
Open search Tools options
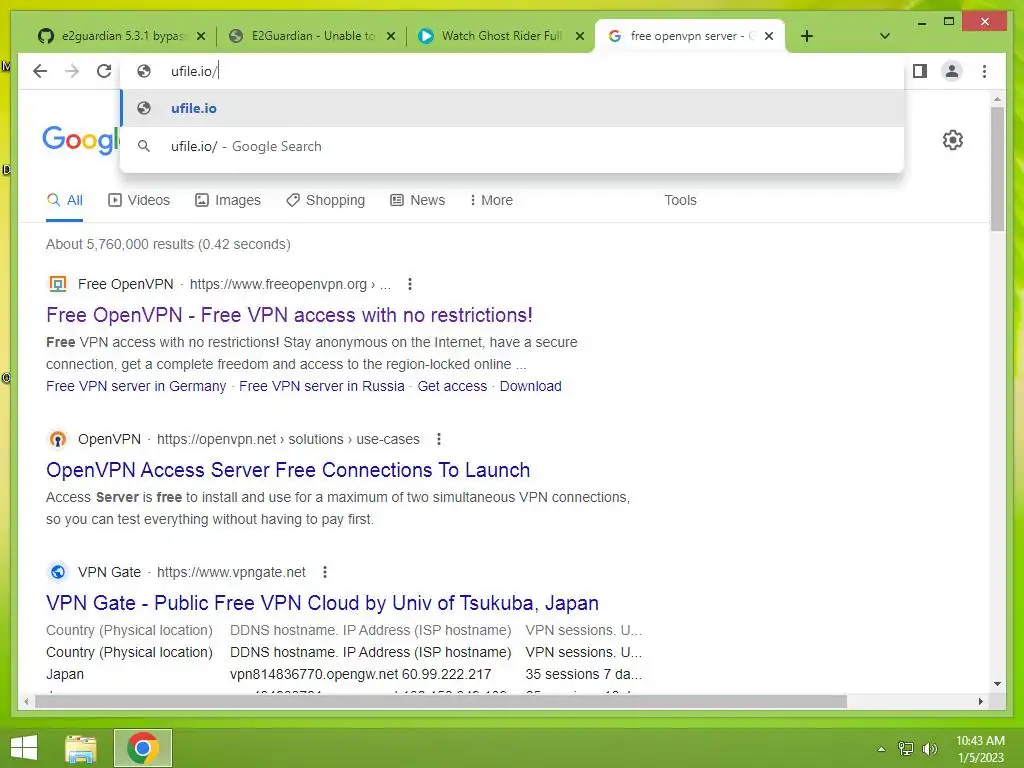(x=680, y=200)
